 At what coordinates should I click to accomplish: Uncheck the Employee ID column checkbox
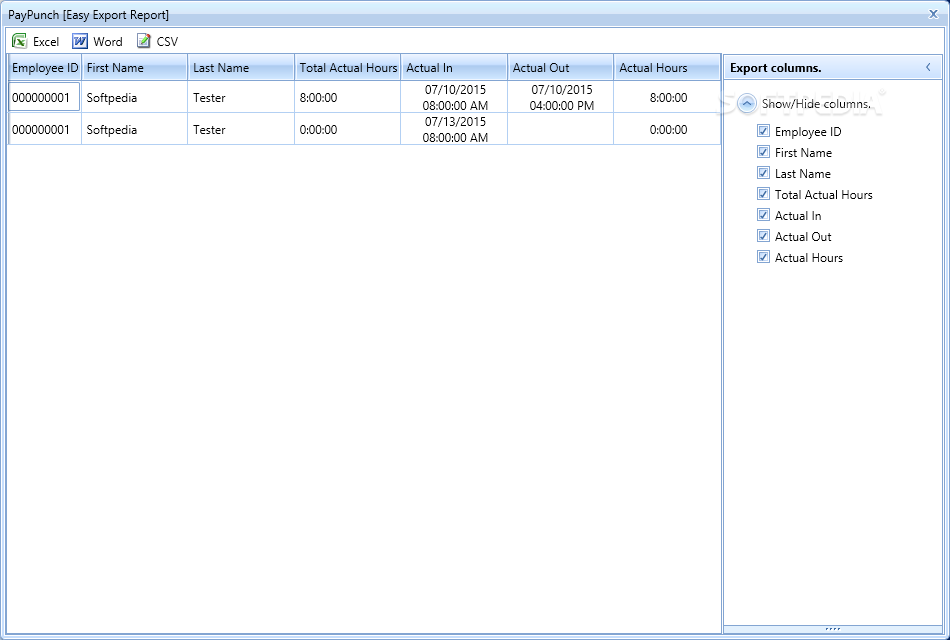[763, 131]
